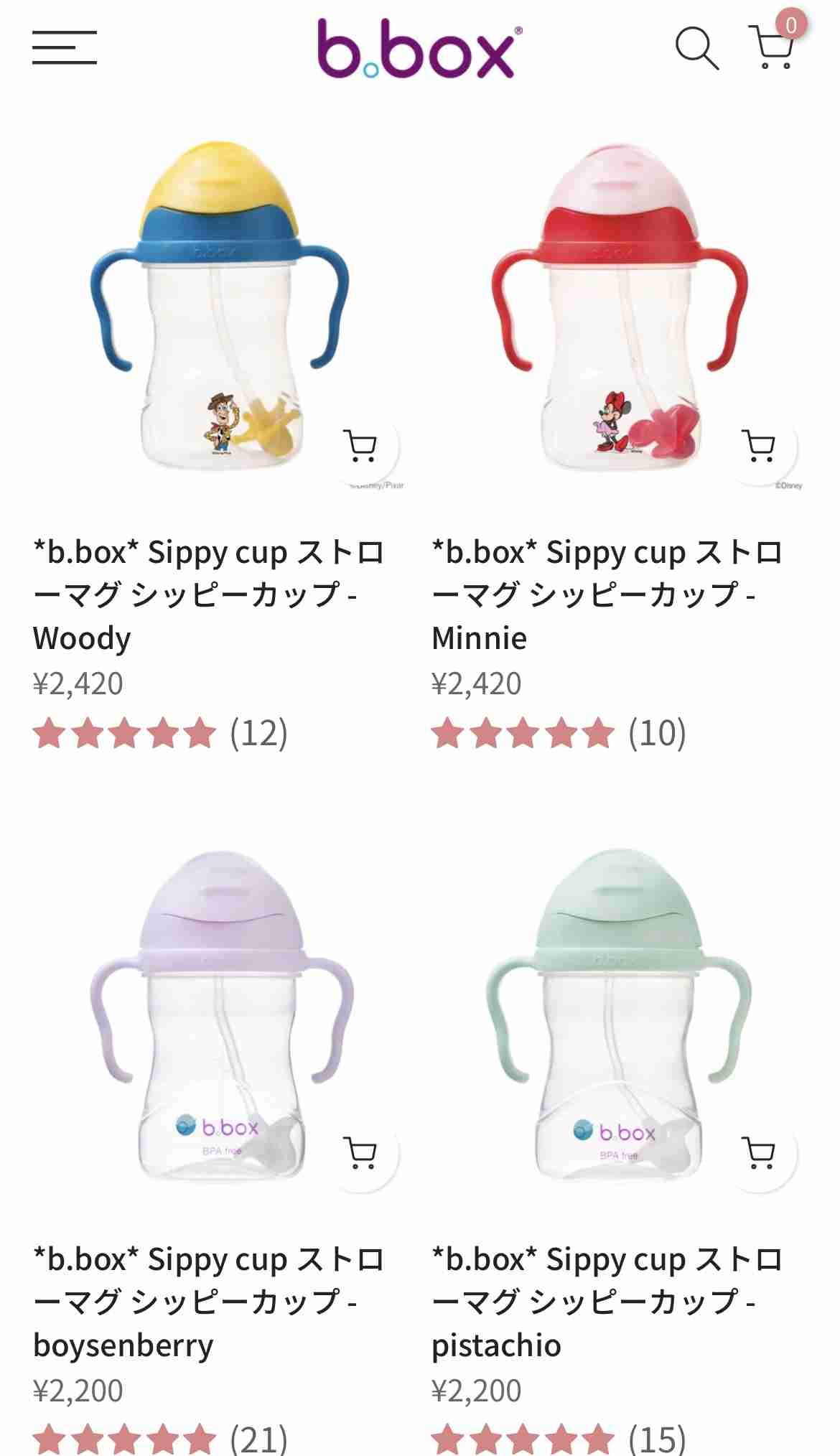The width and height of the screenshot is (840, 1456).
Task: Open the hamburger navigation menu
Action: [x=64, y=47]
